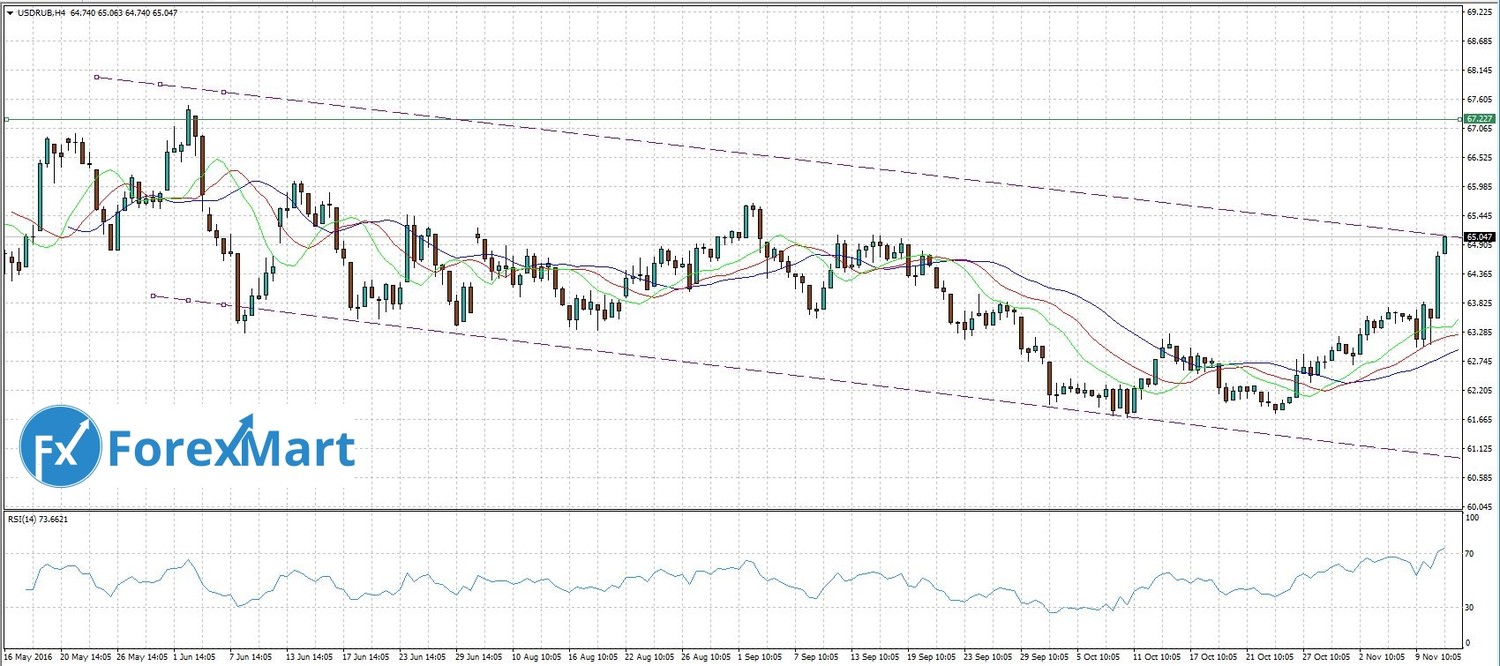
Task: Click the USDRUB,H4 chart title text
Action: pos(41,12)
